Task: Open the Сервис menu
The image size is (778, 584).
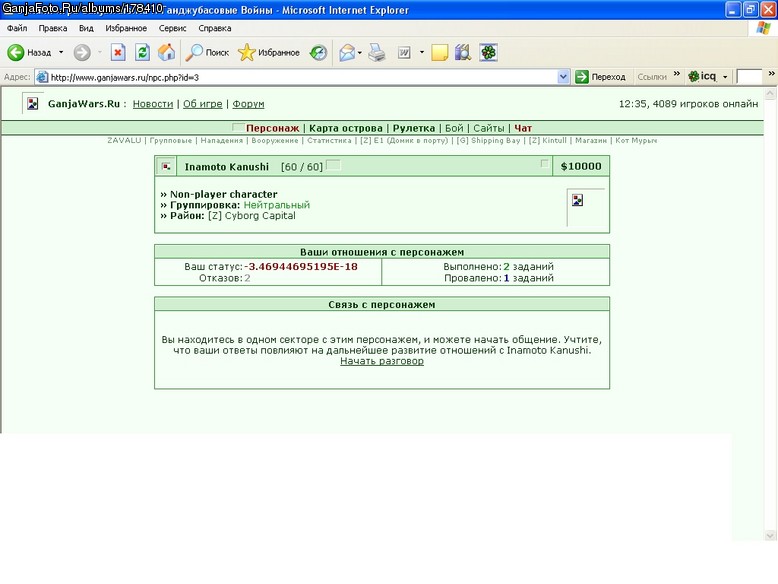Action: pyautogui.click(x=173, y=28)
